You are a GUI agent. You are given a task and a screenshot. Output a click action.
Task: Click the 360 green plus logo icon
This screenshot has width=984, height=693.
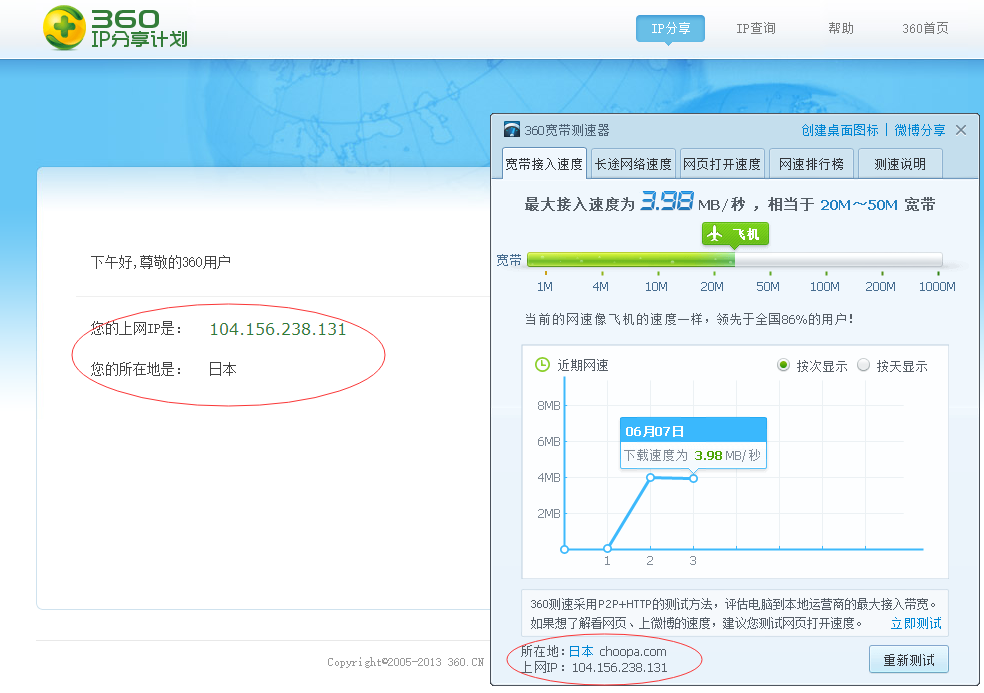pyautogui.click(x=64, y=28)
